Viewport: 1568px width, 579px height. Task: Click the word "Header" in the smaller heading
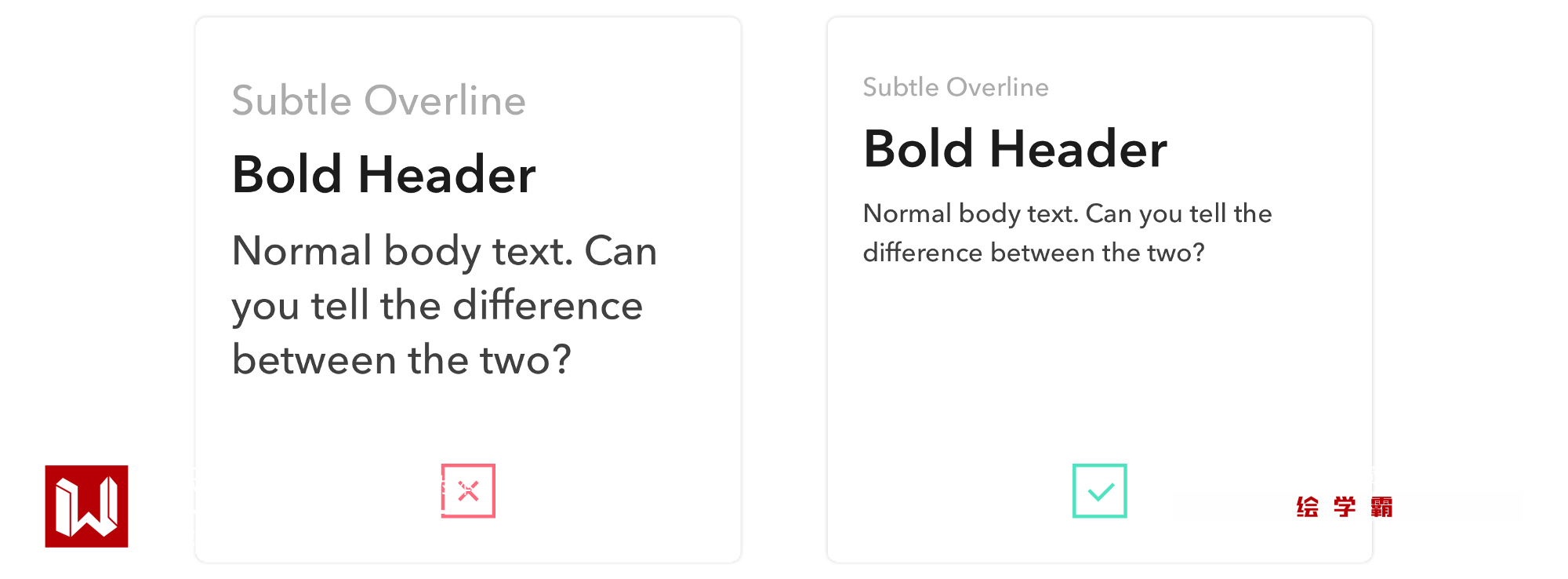click(x=1078, y=148)
